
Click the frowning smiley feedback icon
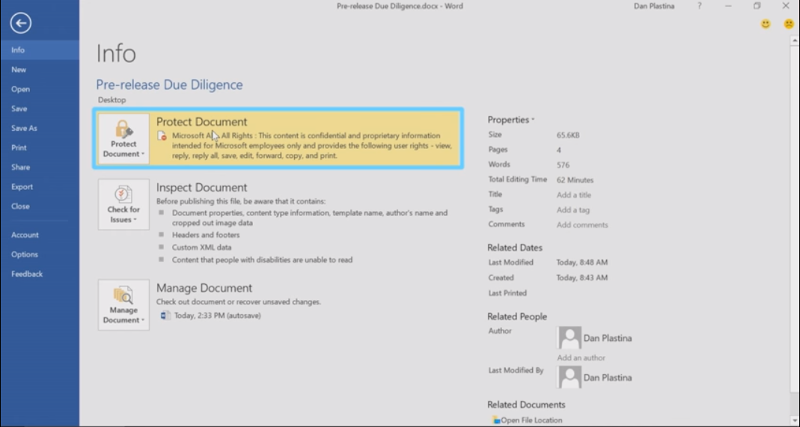[x=789, y=24]
